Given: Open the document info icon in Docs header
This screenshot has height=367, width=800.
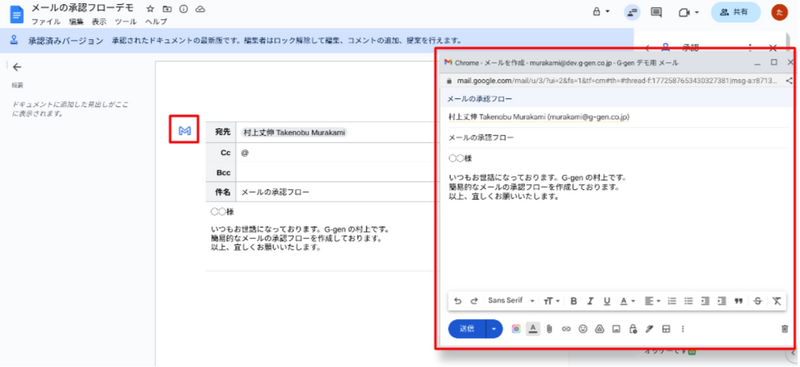Looking at the screenshot, I should [184, 9].
